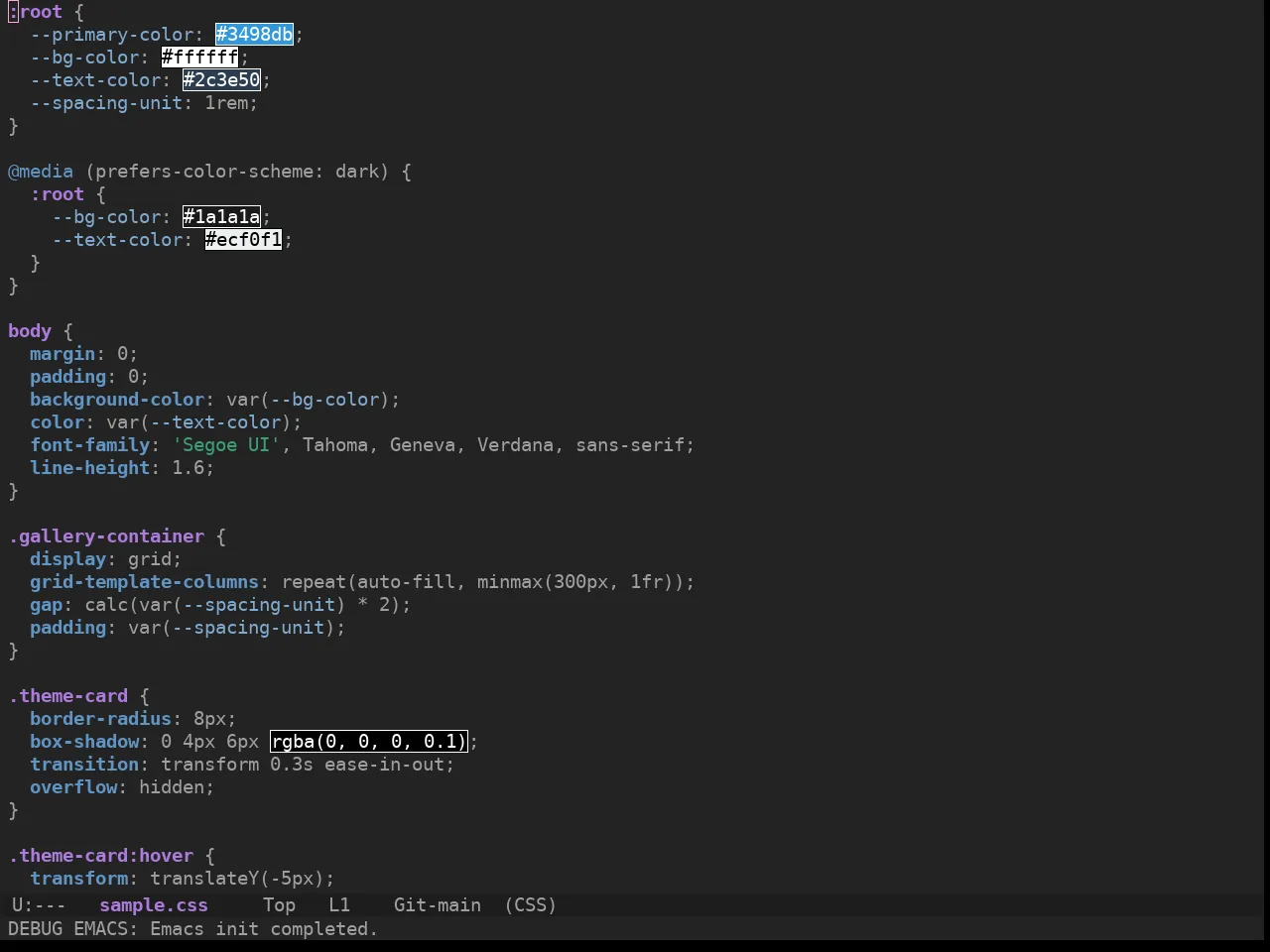Click 'calc(var(--spacing-unit) * 2)' value
1270x952 pixels.
(242, 605)
